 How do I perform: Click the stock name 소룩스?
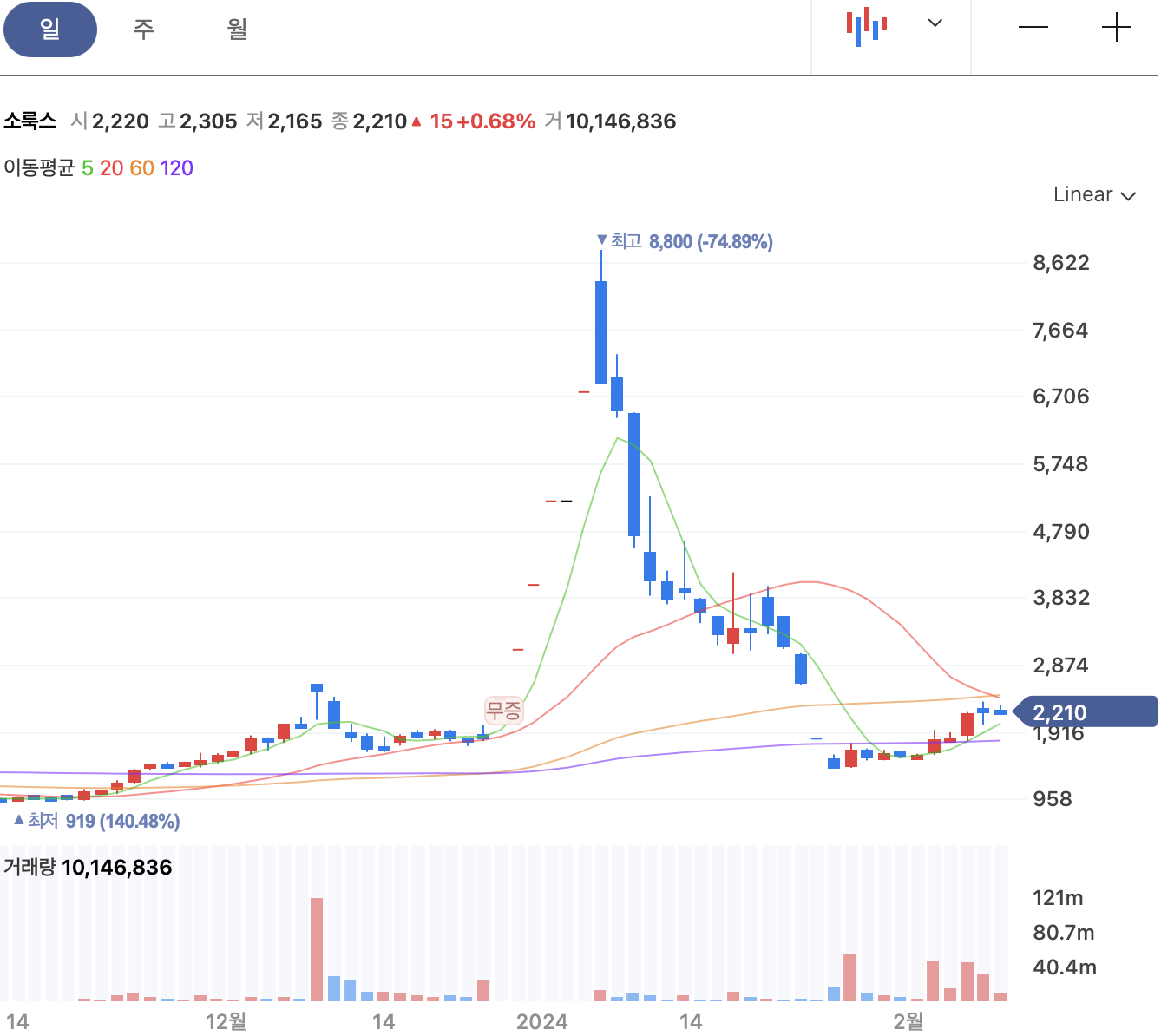tap(30, 121)
